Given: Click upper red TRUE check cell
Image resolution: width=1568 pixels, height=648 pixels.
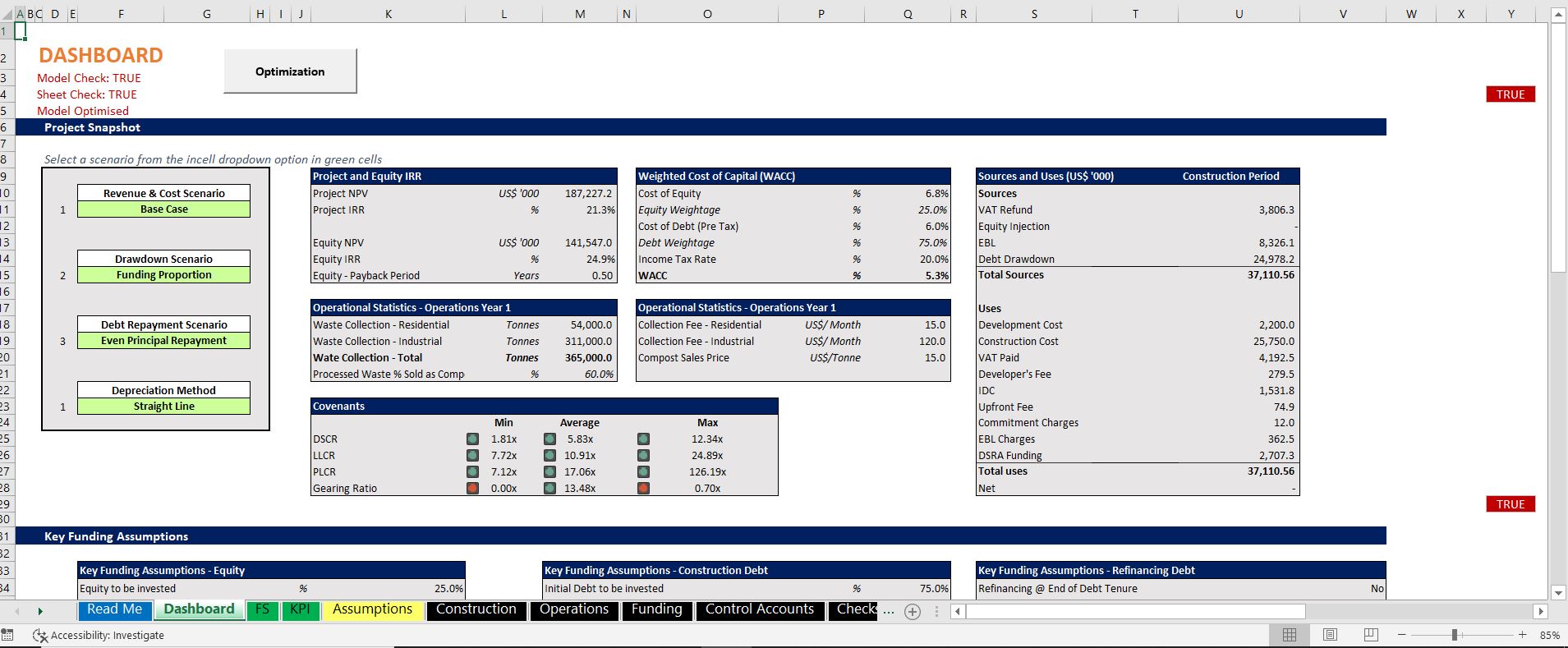Looking at the screenshot, I should [x=1510, y=94].
